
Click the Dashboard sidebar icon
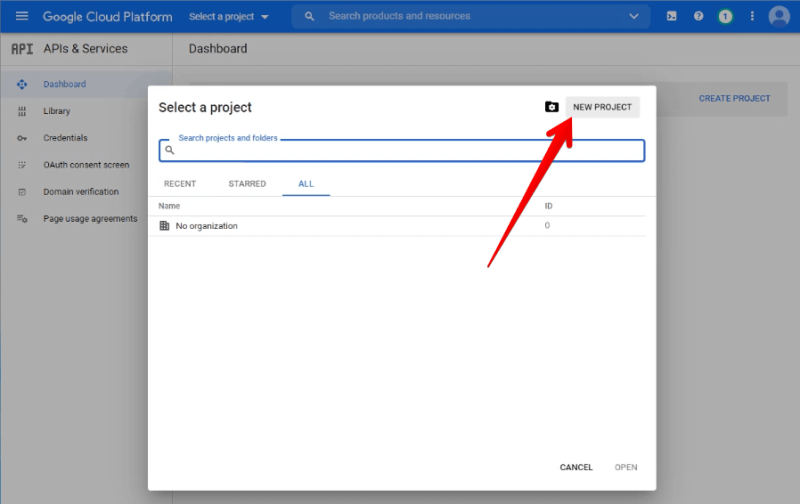22,84
